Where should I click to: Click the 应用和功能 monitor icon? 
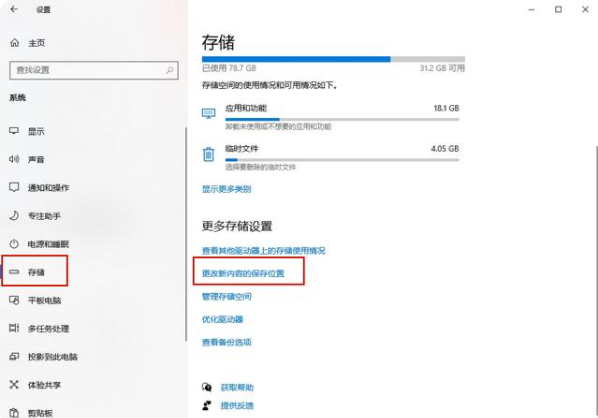(208, 113)
